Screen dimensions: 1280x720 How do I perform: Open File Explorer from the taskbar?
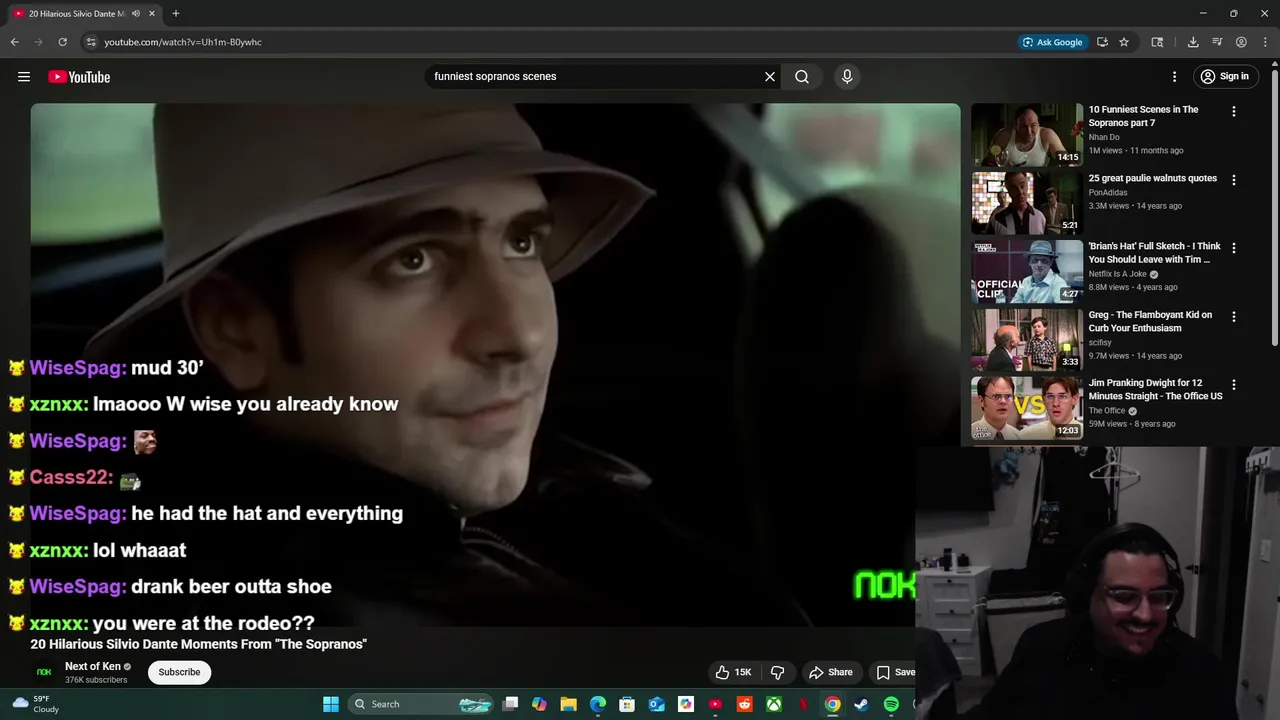point(568,704)
